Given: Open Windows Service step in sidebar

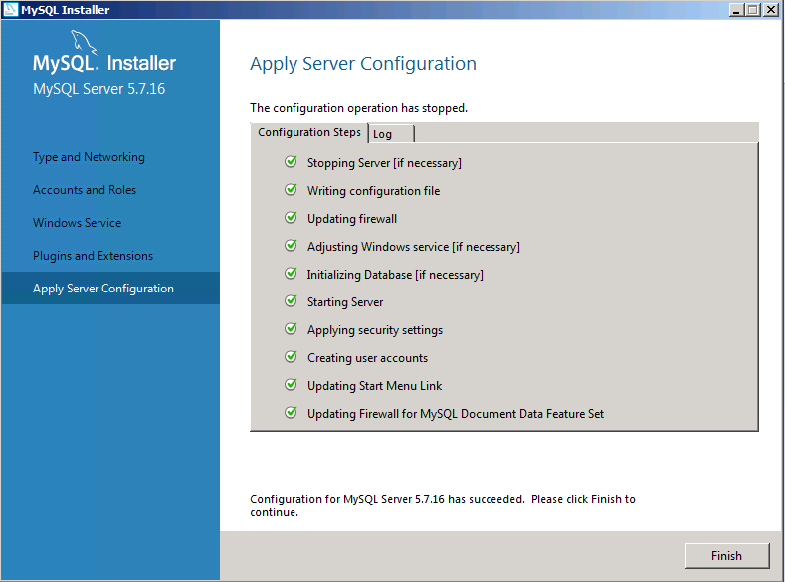Looking at the screenshot, I should [77, 223].
